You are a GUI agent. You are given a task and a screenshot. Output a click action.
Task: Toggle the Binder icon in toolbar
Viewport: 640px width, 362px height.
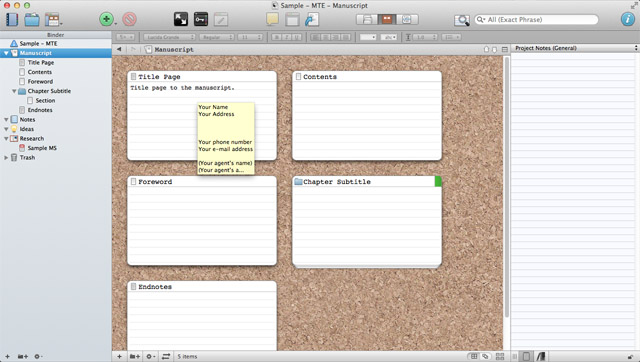coord(12,20)
